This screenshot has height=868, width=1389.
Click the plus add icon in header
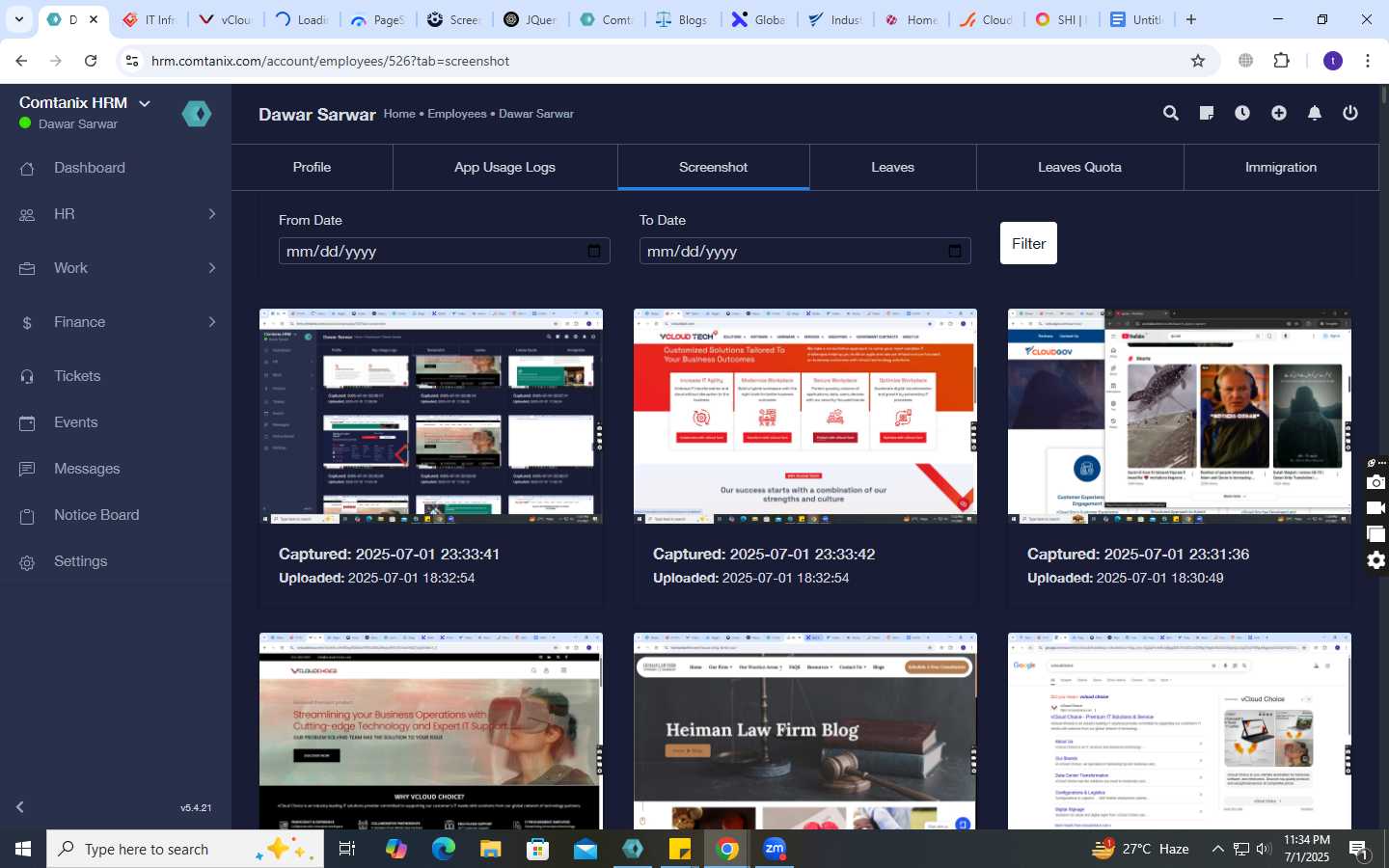pyautogui.click(x=1279, y=113)
